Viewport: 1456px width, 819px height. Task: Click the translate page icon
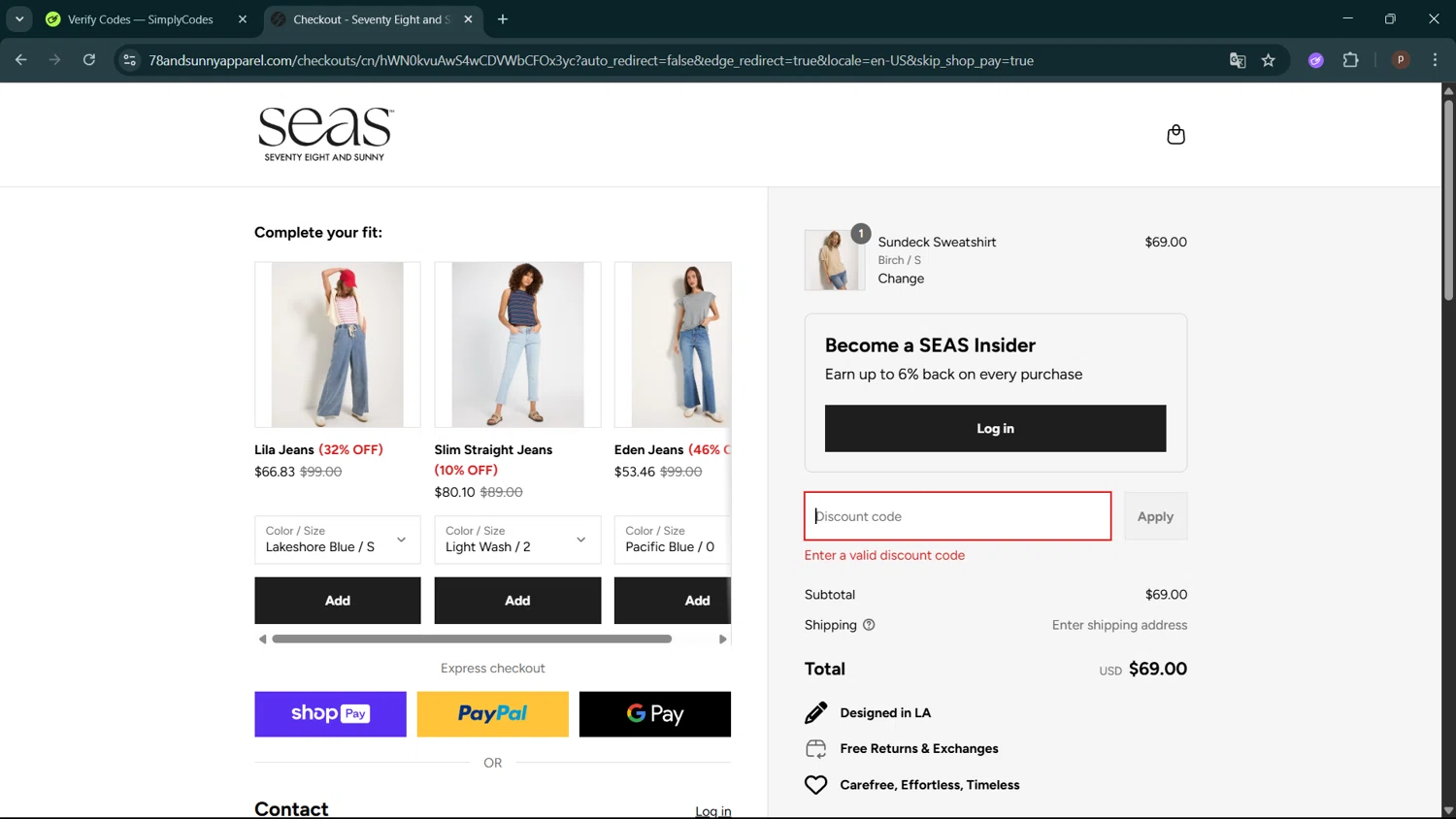pos(1238,60)
